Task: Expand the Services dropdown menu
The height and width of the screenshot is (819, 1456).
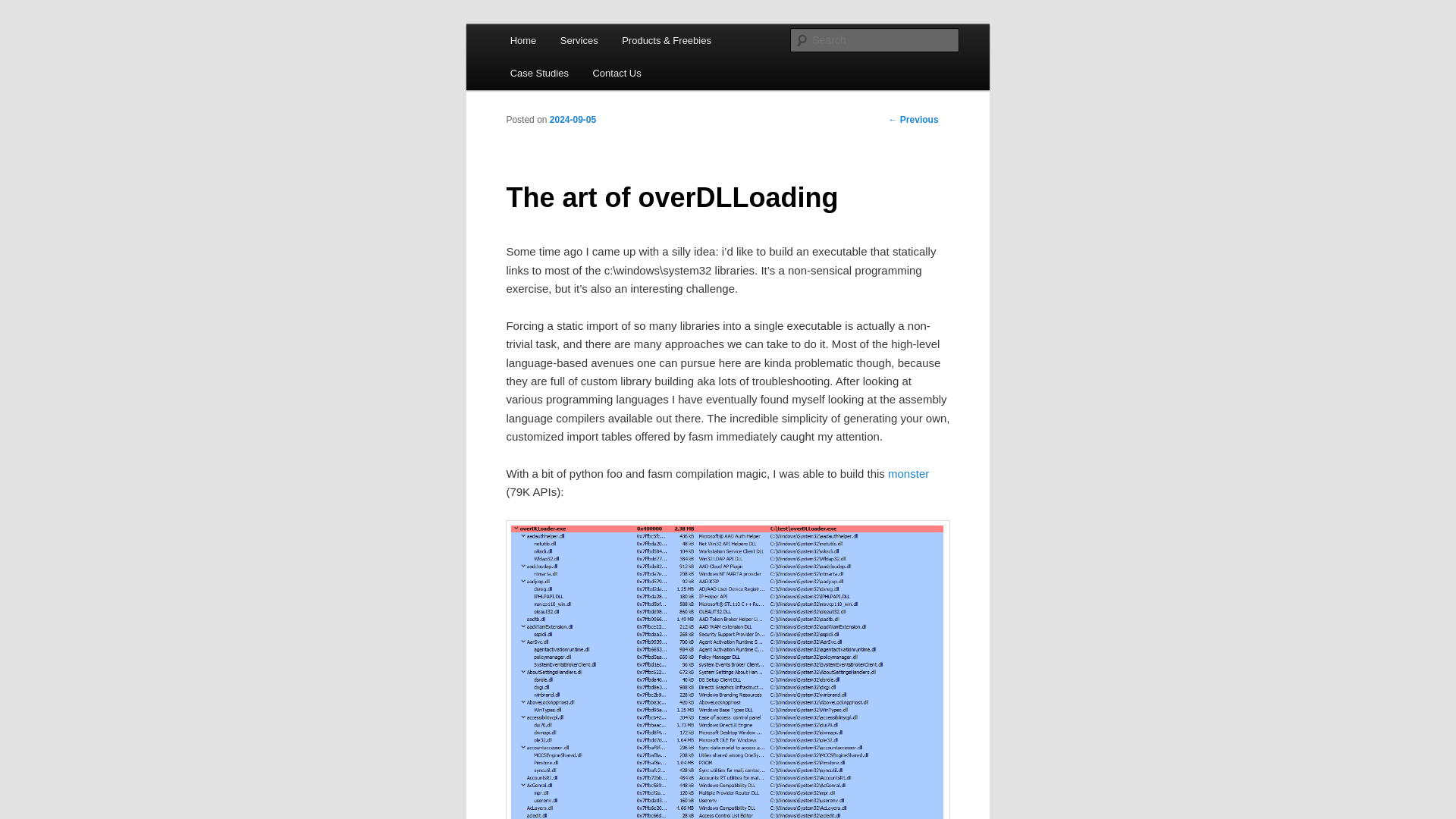Action: point(579,40)
